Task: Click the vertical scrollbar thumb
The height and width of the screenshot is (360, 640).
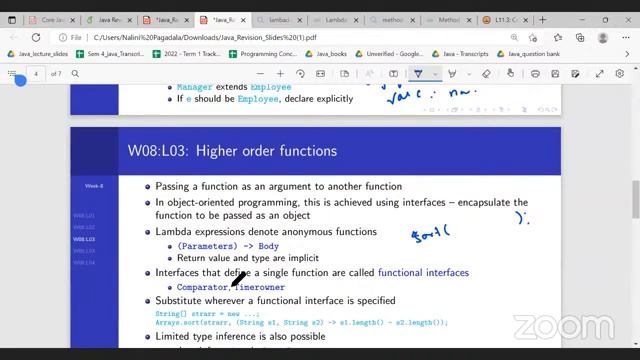Action: [x=636, y=199]
